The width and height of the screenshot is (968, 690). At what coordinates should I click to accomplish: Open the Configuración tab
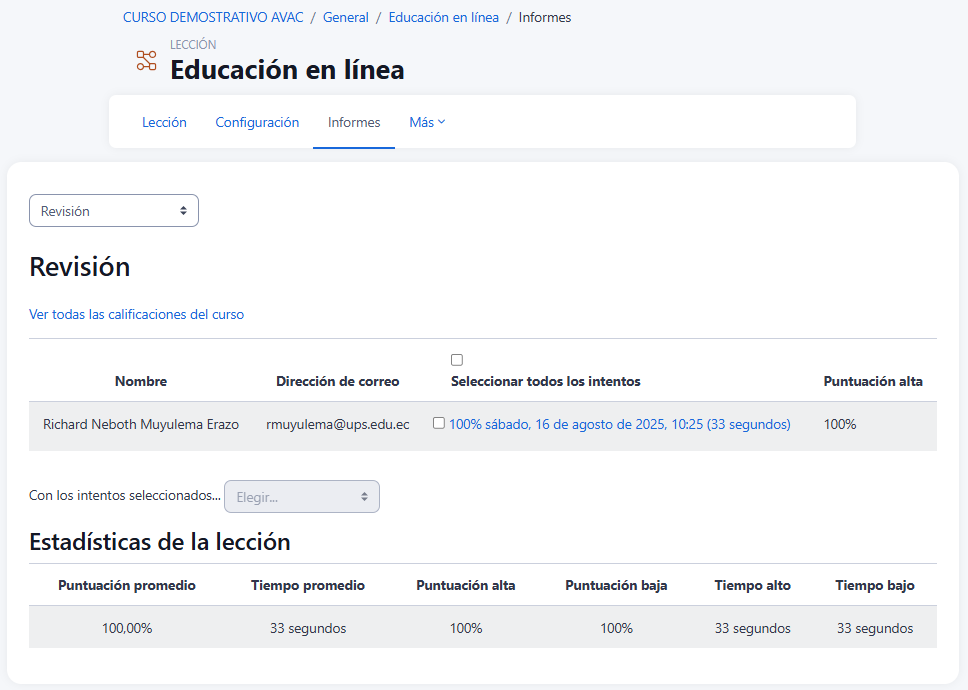click(257, 122)
